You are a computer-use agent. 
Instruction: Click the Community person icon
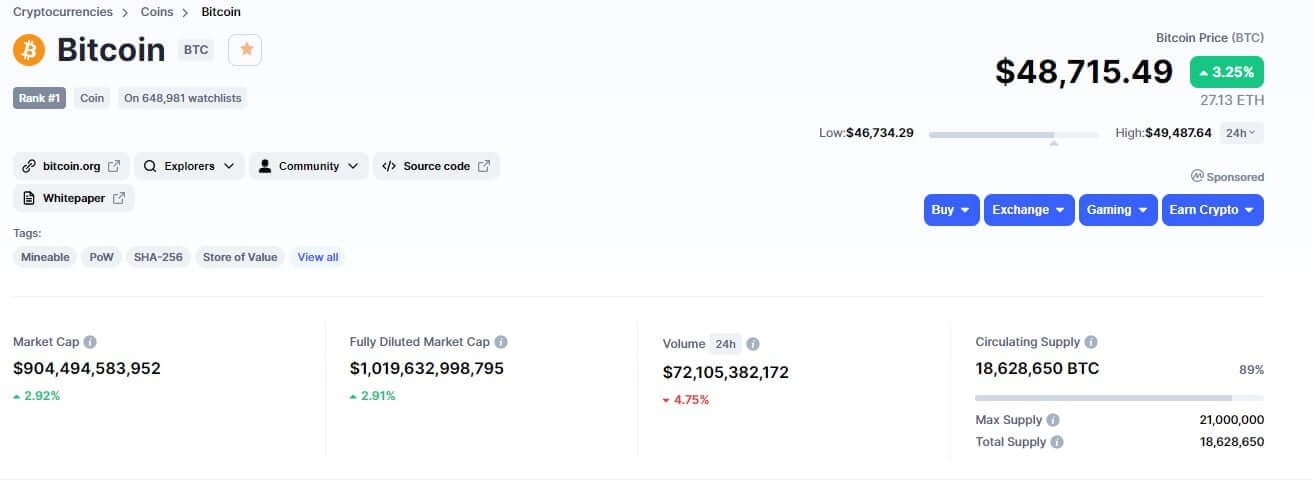pos(265,166)
